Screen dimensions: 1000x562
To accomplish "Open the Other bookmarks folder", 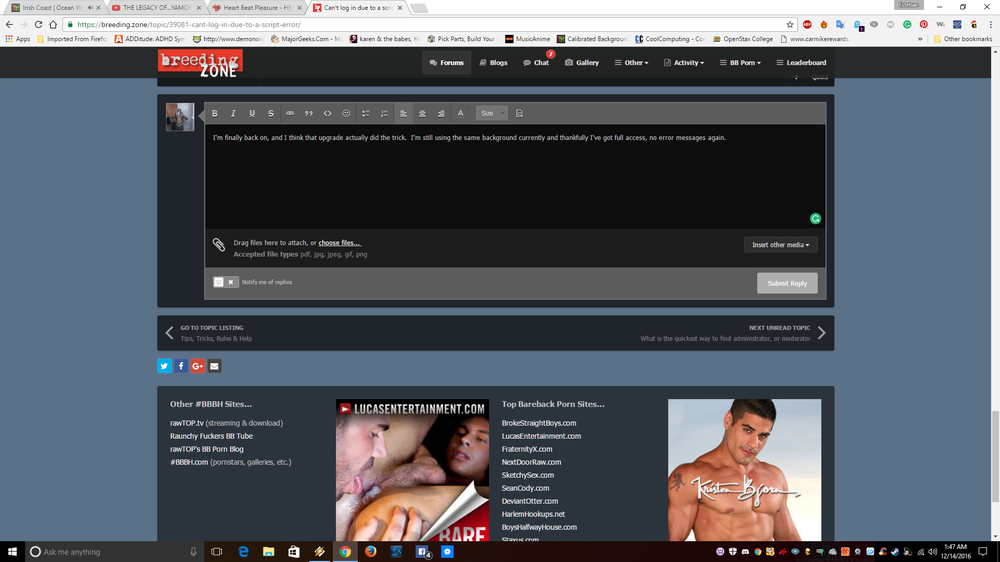I will coord(963,39).
